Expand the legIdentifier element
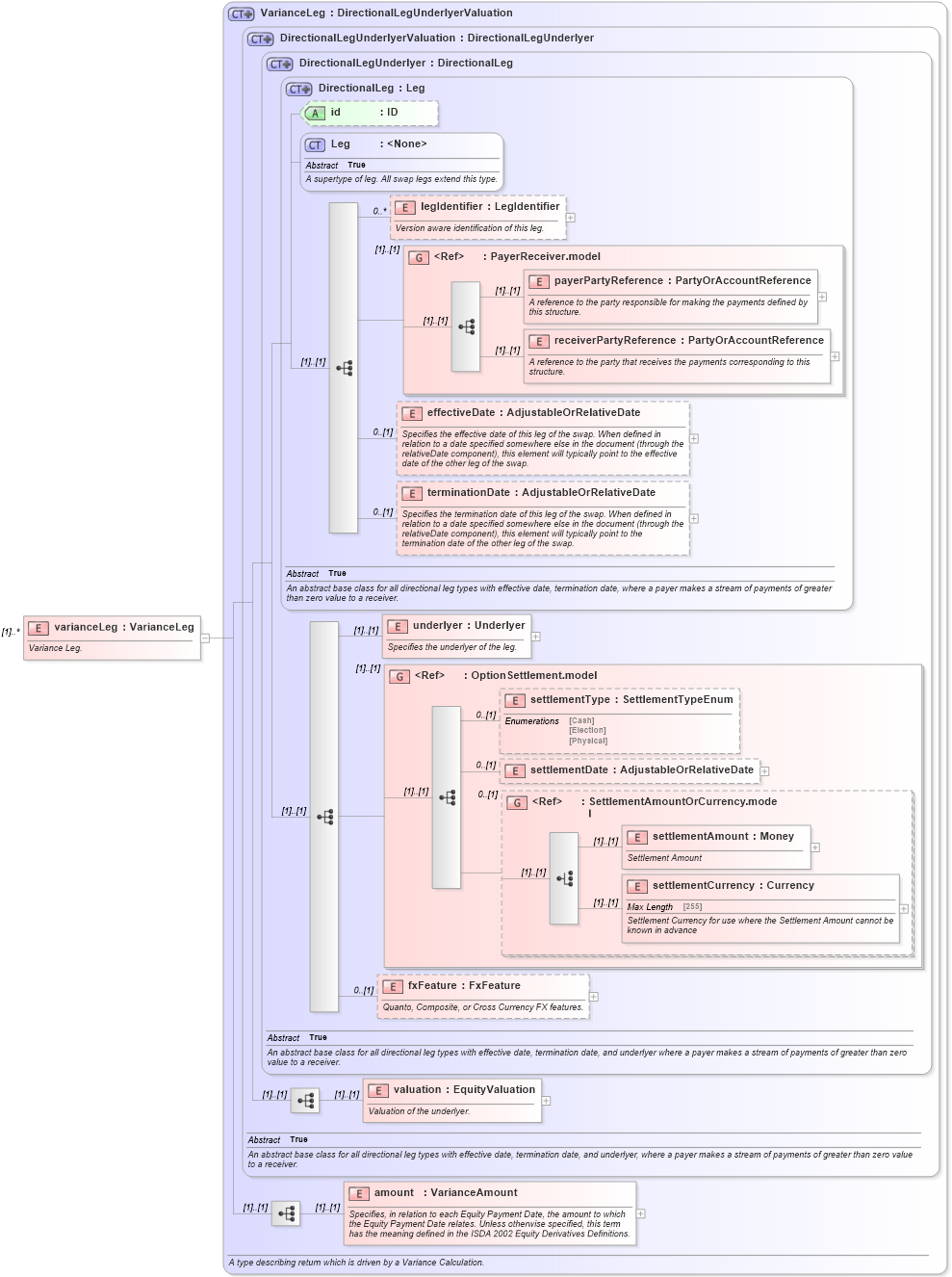This screenshot has height=1277, width=952. 571,218
